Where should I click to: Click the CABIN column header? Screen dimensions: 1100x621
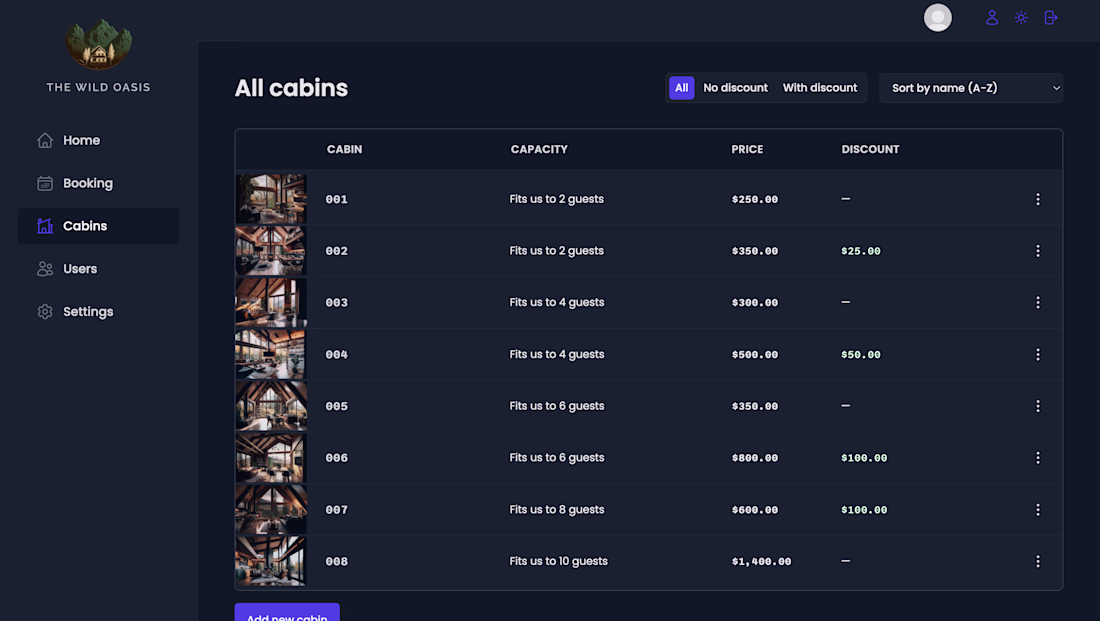click(344, 149)
